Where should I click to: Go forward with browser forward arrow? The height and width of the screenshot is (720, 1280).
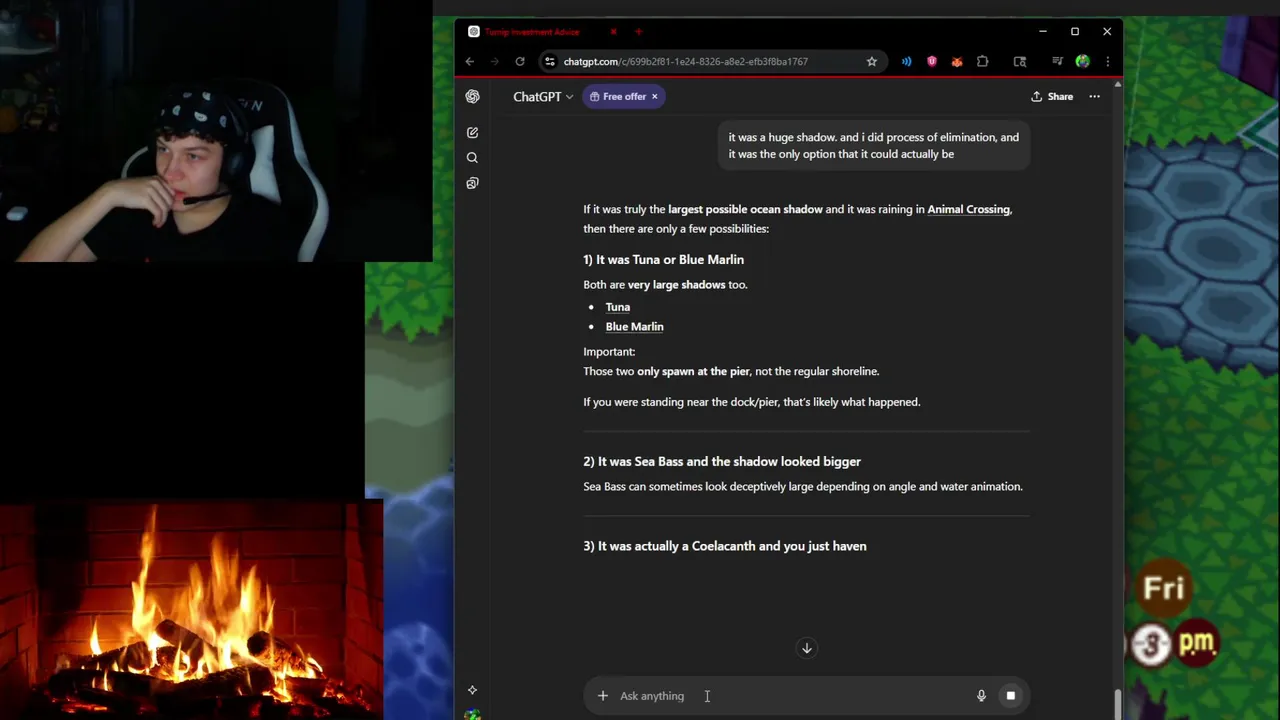click(x=494, y=61)
